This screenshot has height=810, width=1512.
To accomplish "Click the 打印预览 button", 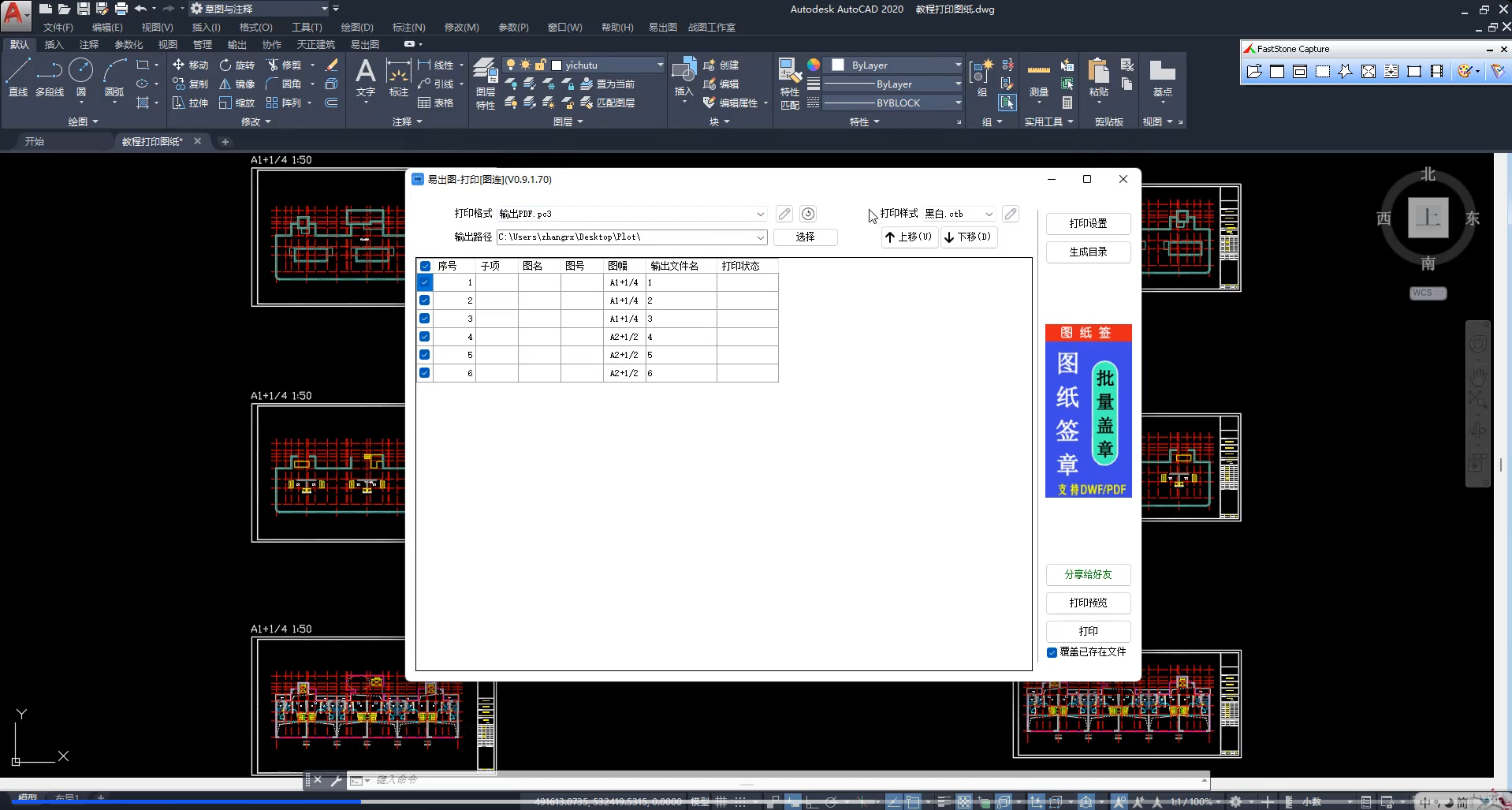I will click(x=1088, y=603).
